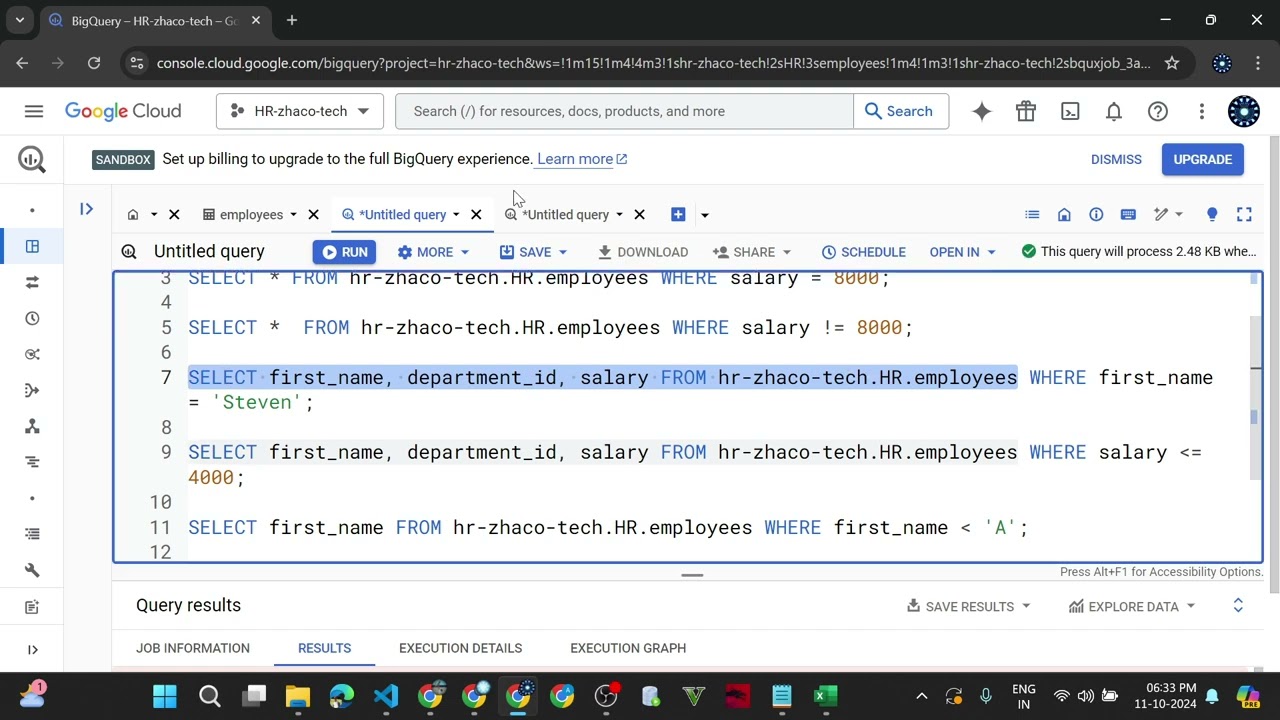
Task: Open JOB INFORMATION tab
Action: click(193, 648)
